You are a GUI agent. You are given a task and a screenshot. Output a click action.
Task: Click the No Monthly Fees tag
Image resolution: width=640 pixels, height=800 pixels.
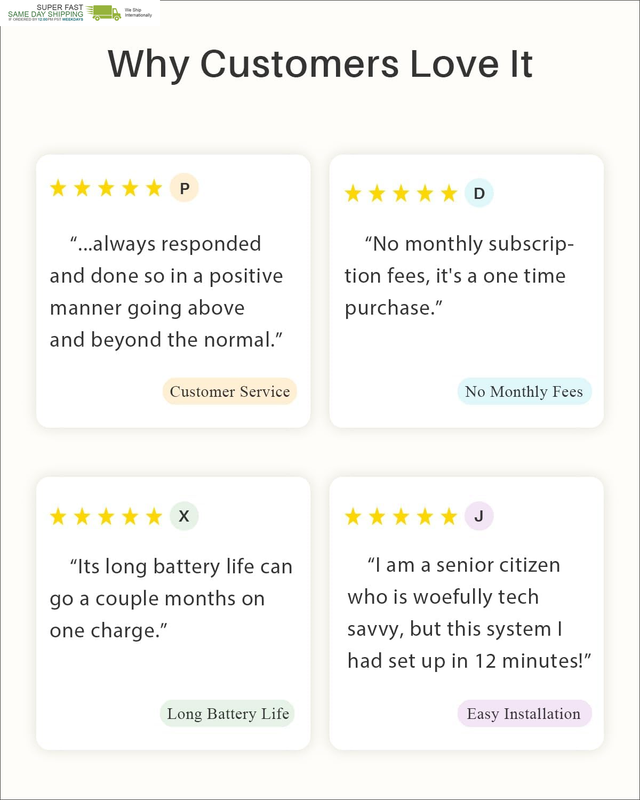click(x=524, y=391)
